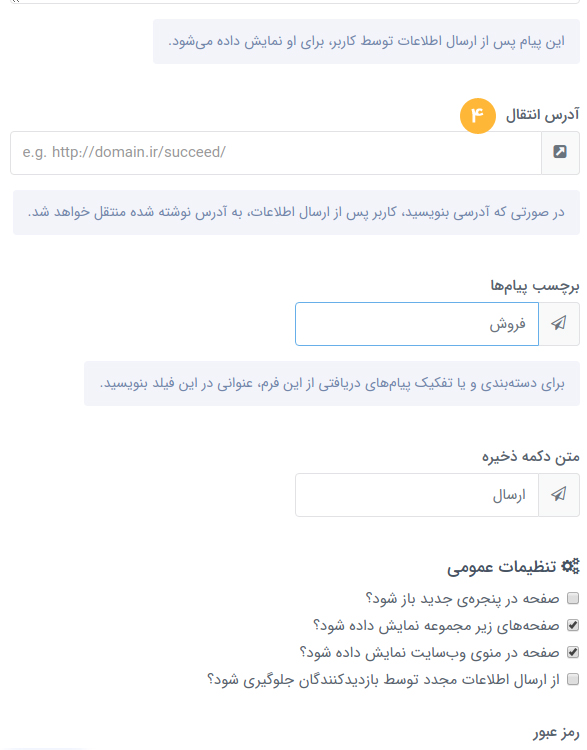Image resolution: width=587 pixels, height=750 pixels.
Task: Uncheck صفحه‌های زیر مجموعه نمایش داده شود
Action: 573,625
